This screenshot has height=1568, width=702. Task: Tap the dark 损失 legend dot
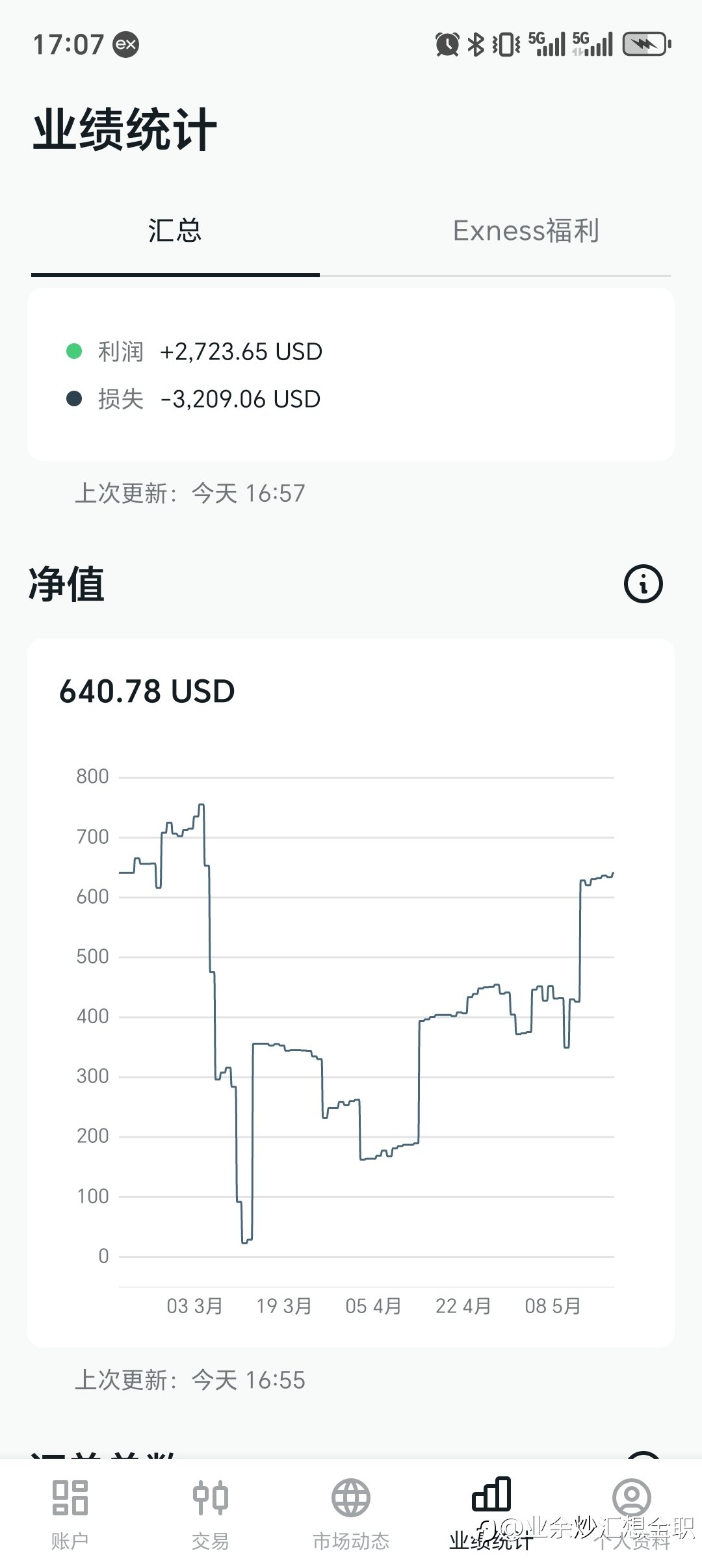pyautogui.click(x=74, y=399)
